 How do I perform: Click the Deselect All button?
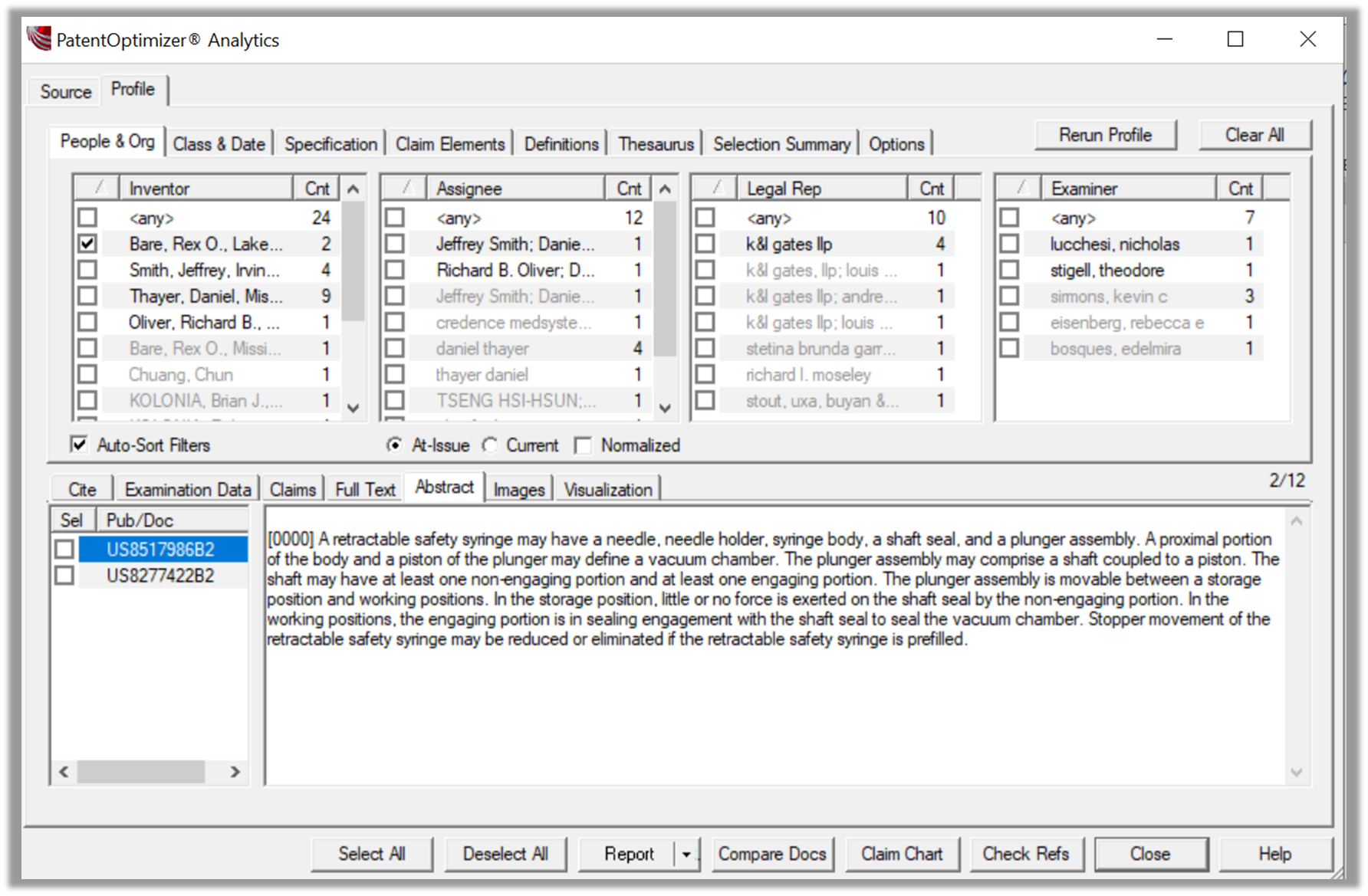505,854
